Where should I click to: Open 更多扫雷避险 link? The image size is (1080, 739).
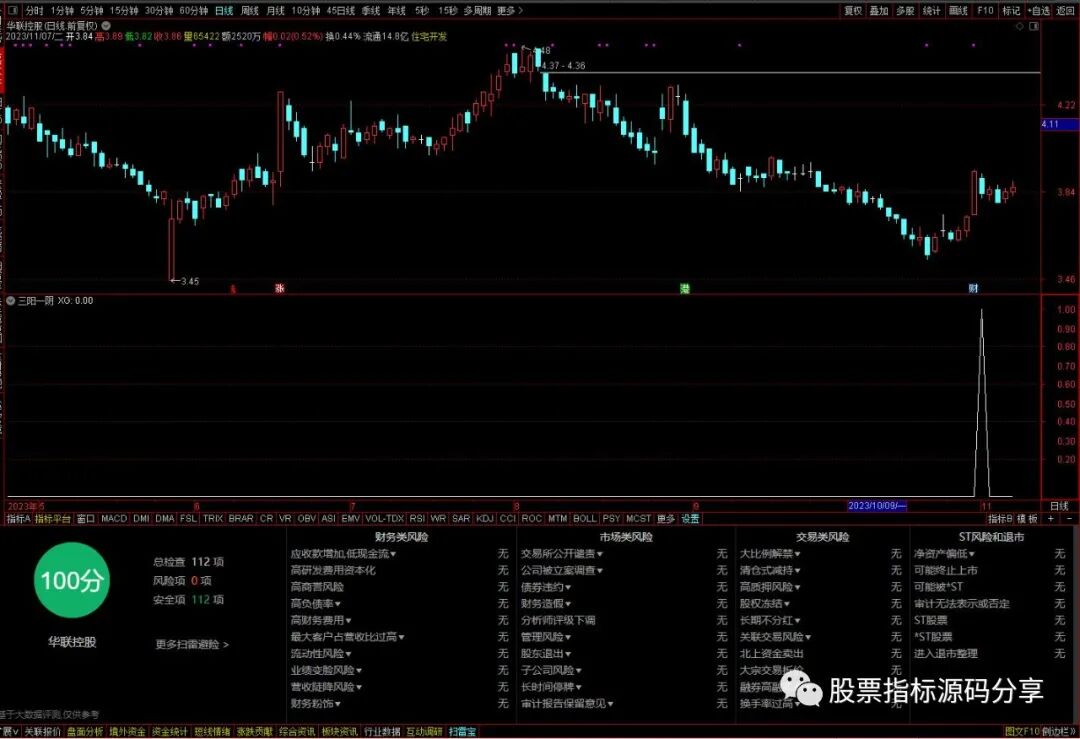tap(192, 645)
